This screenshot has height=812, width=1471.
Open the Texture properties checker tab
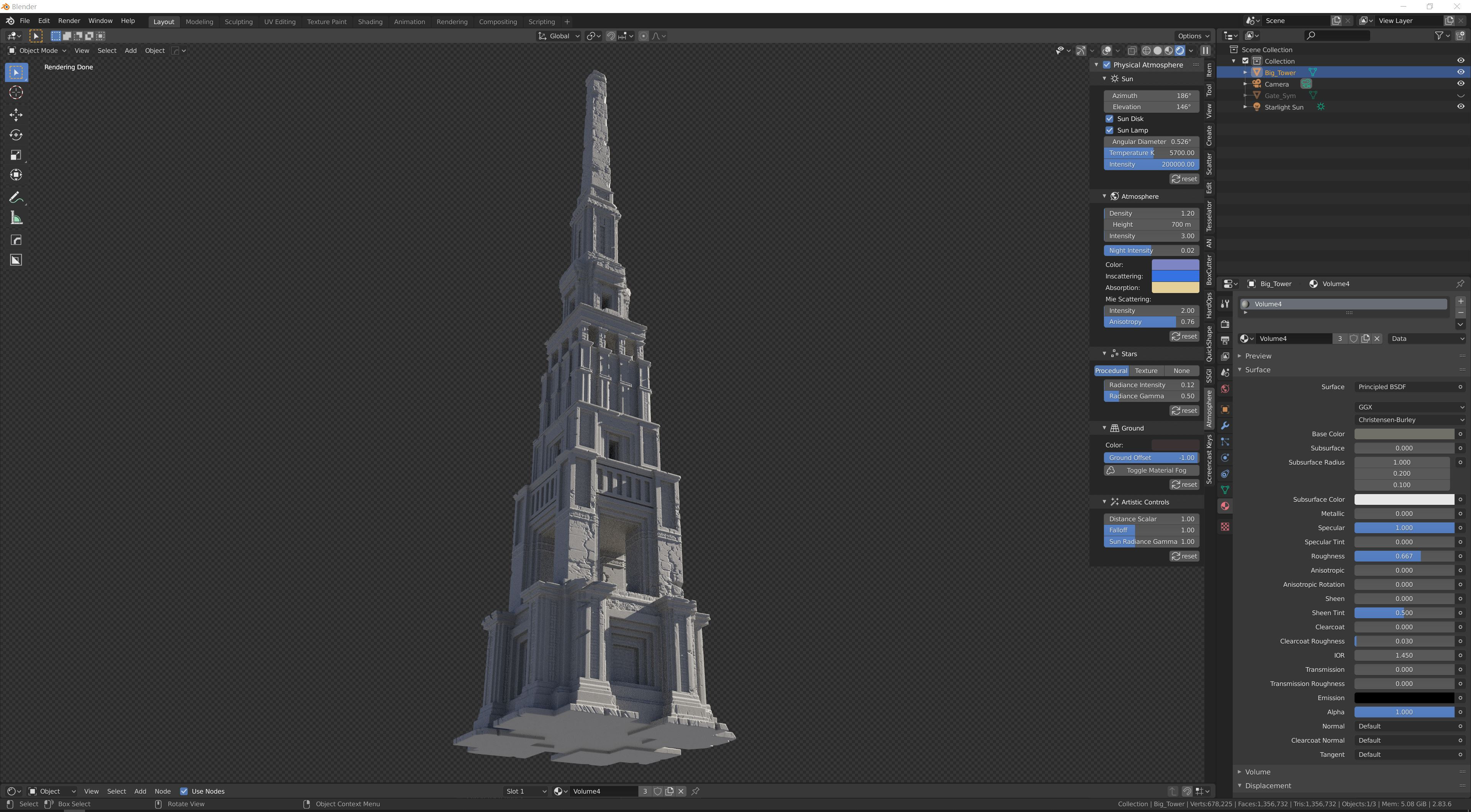(x=1225, y=527)
